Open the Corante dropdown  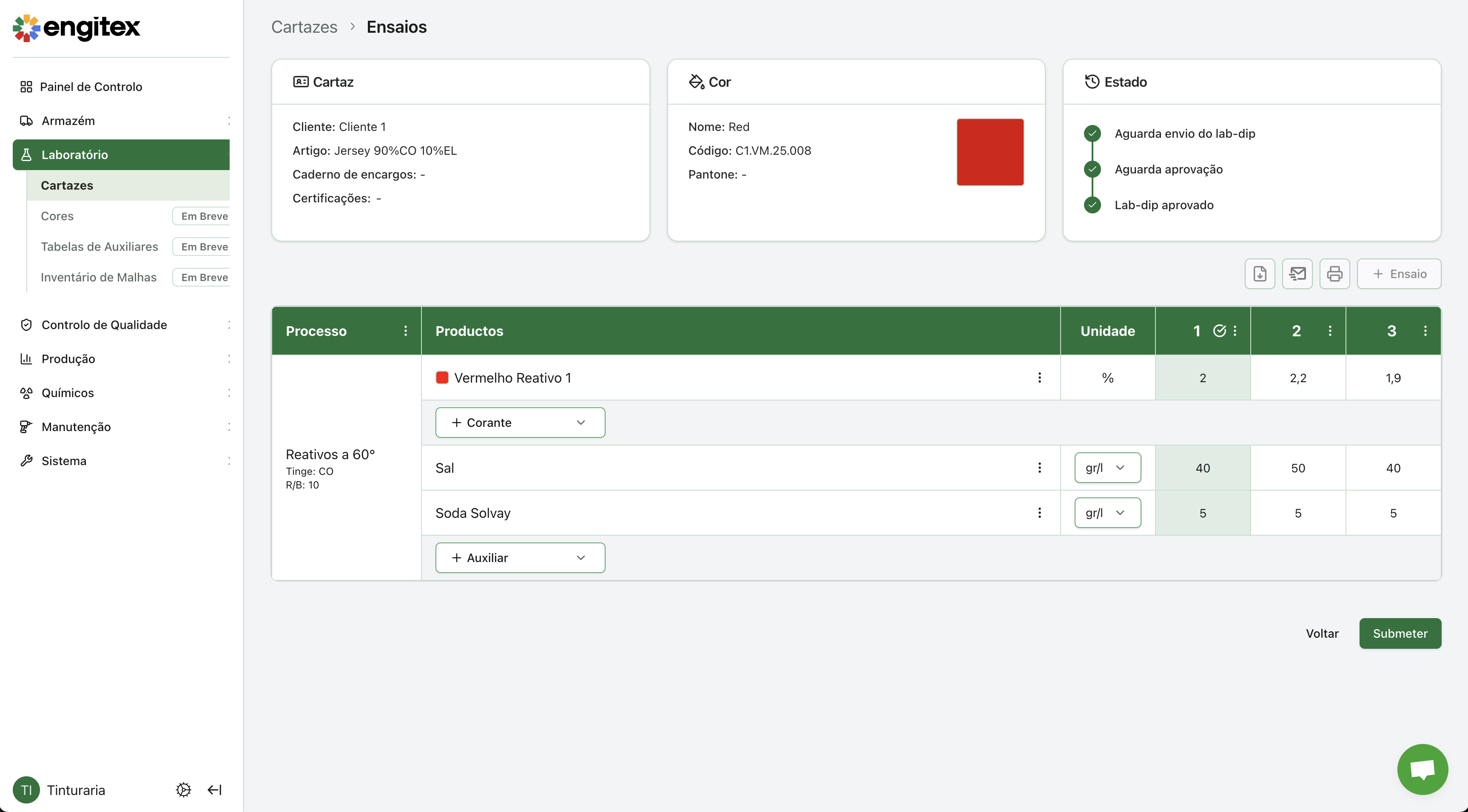520,423
